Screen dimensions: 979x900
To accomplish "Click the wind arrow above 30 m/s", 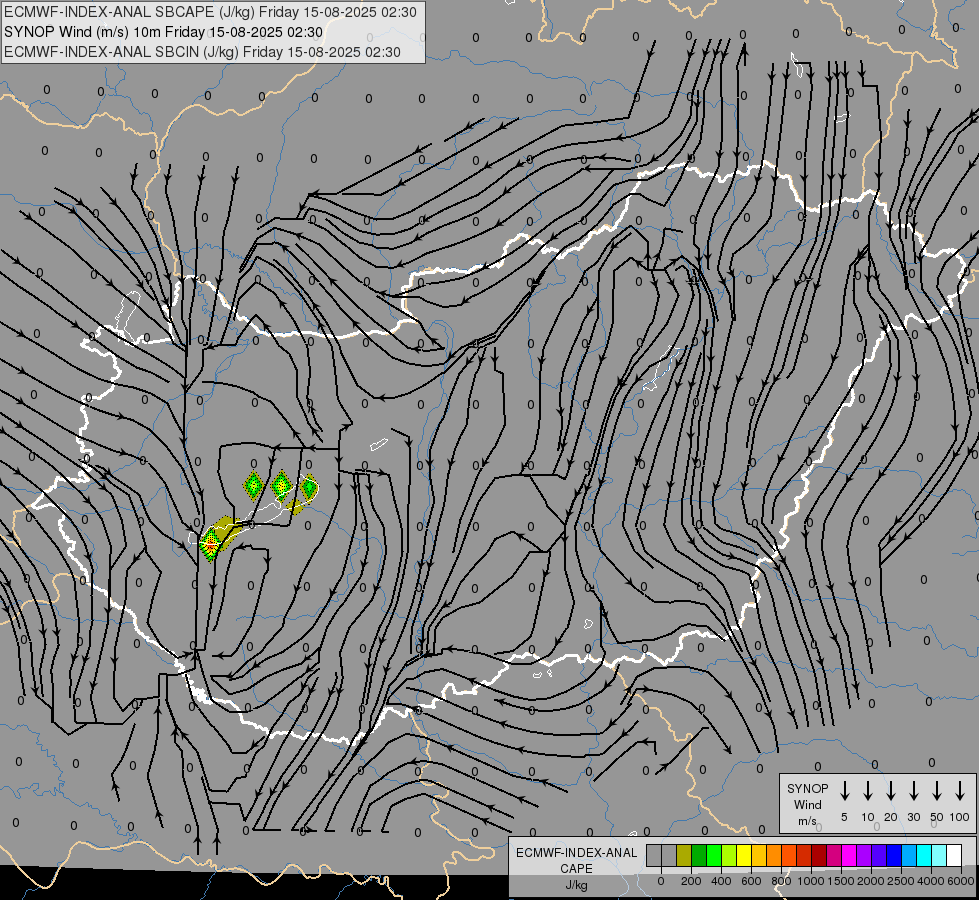I will [x=913, y=791].
